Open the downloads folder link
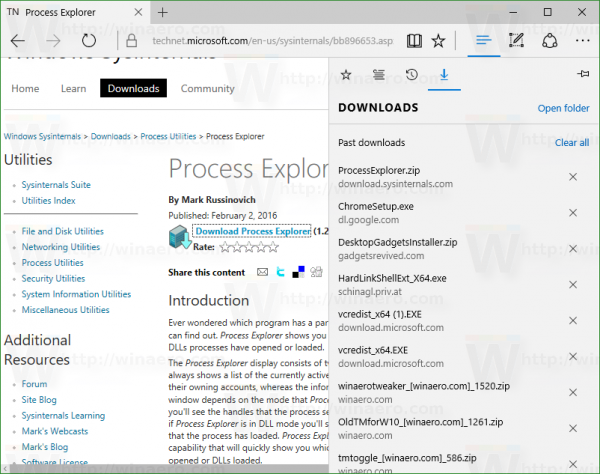This screenshot has height=474, width=600. (x=563, y=109)
